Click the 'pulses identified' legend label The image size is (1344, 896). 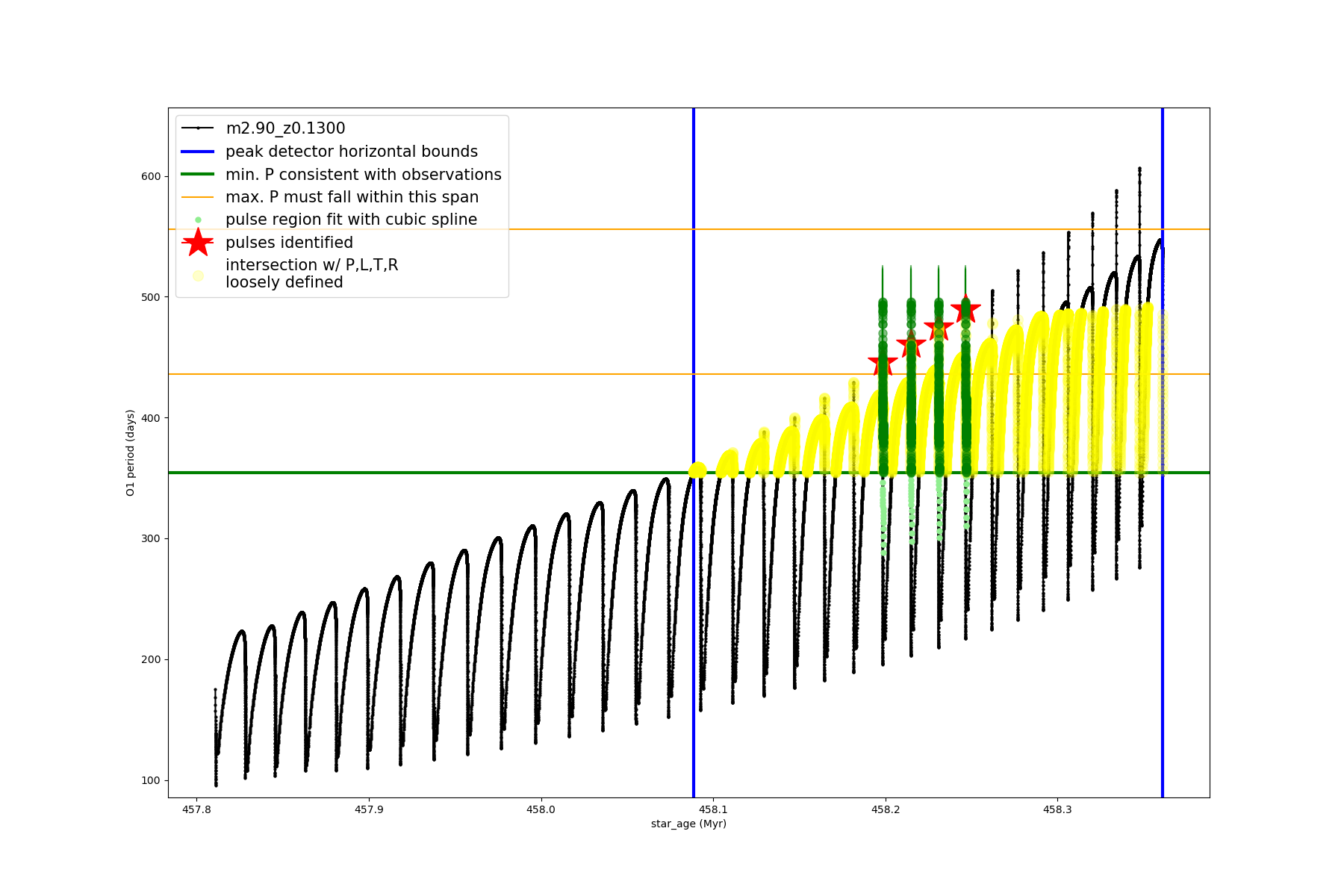click(x=289, y=243)
